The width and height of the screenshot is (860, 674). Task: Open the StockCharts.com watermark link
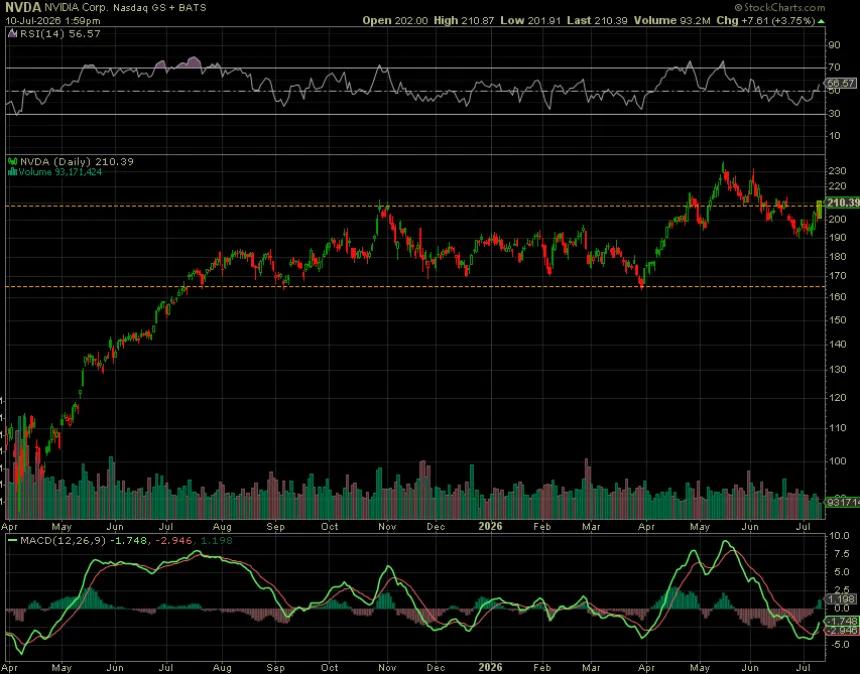779,7
